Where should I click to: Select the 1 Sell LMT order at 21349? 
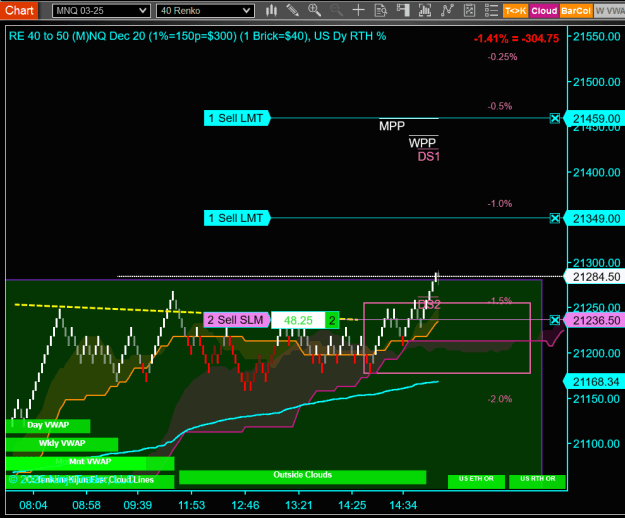click(x=237, y=218)
